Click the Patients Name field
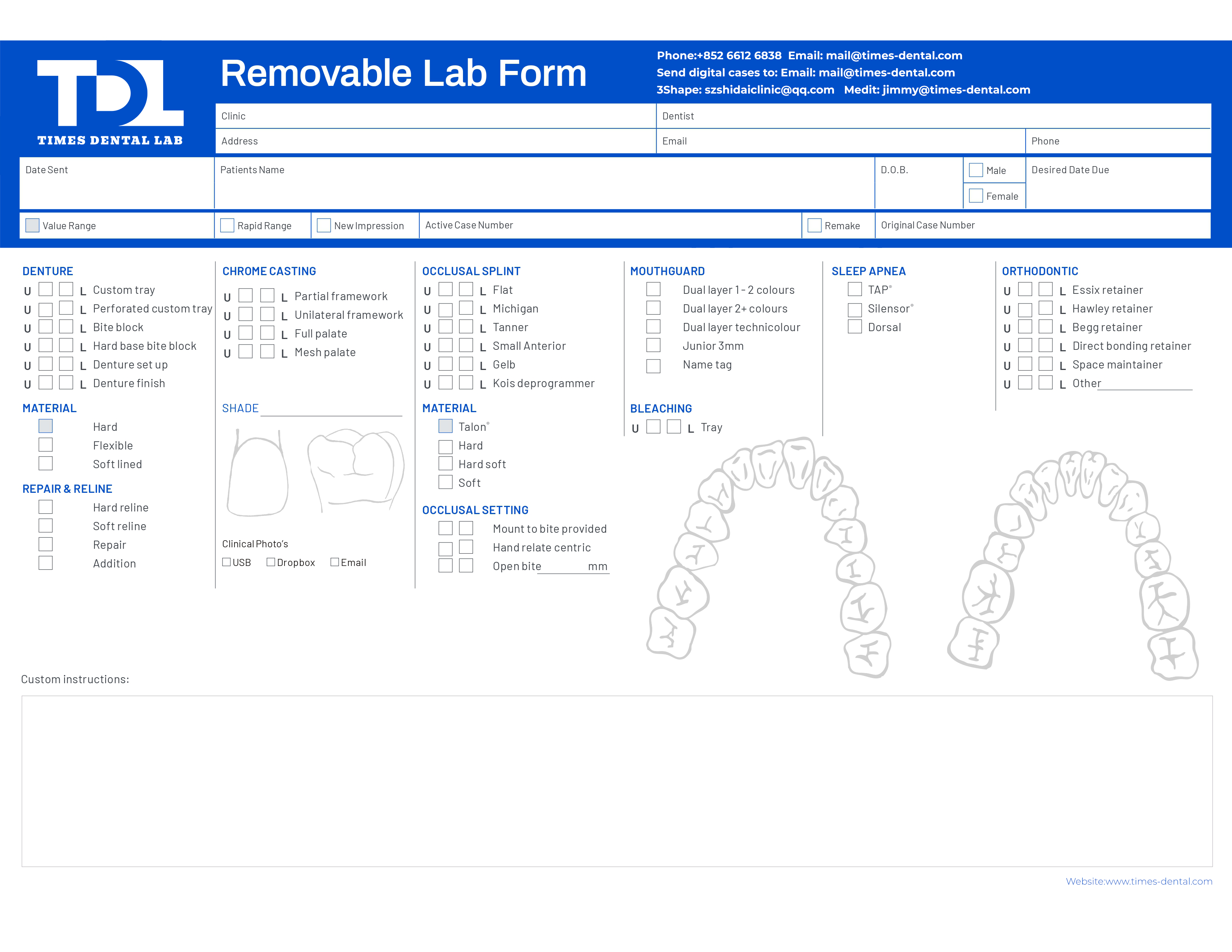 [x=544, y=183]
